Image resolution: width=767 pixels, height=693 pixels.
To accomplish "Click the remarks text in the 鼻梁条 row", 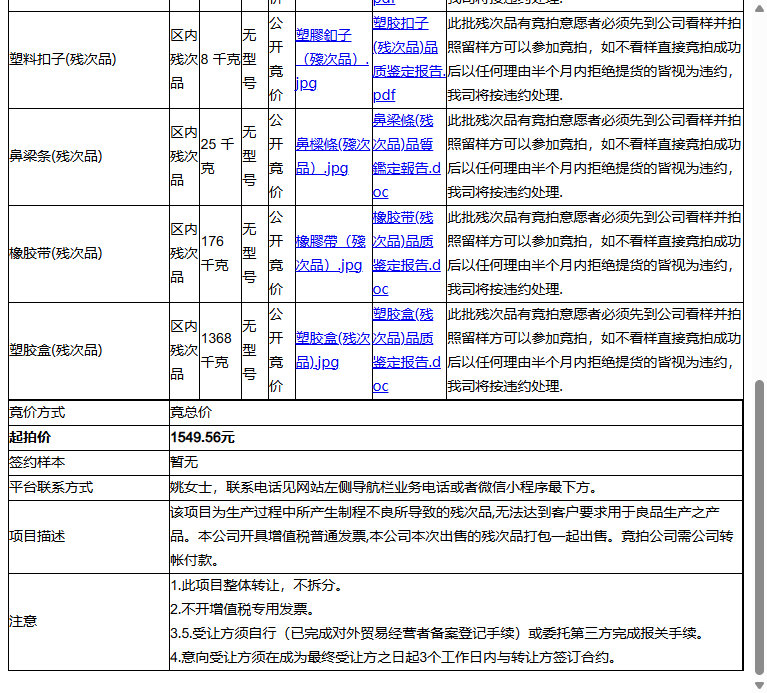I will click(x=594, y=156).
